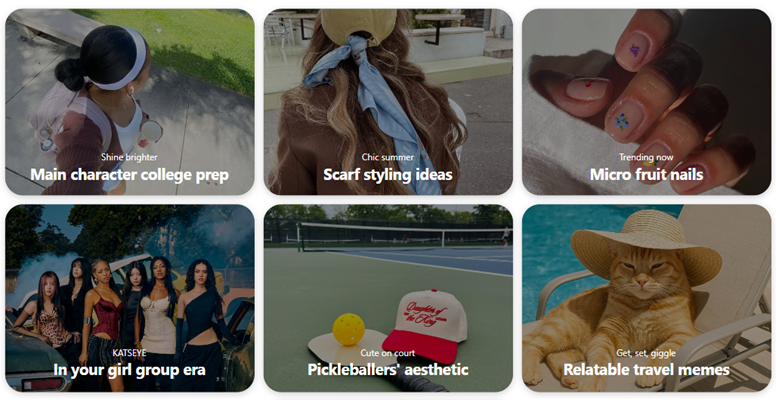Click the 'Trending now' subtitle
Viewport: 776px width, 400px height.
[x=646, y=157]
